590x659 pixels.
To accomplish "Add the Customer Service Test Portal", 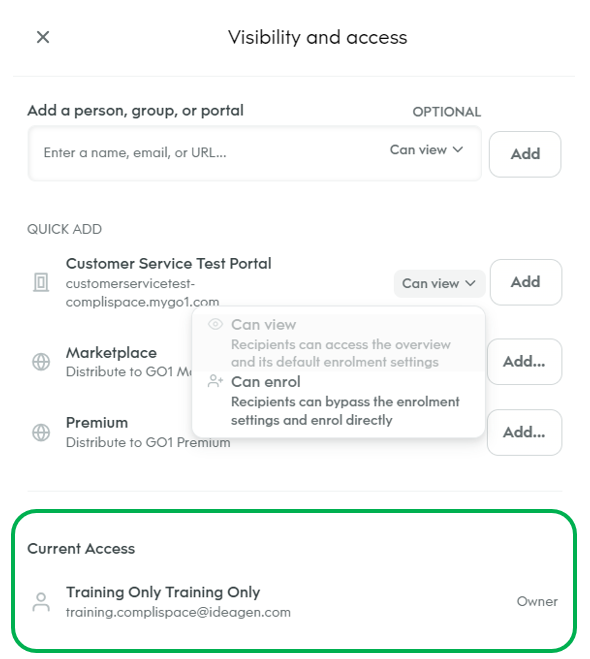I will click(526, 282).
